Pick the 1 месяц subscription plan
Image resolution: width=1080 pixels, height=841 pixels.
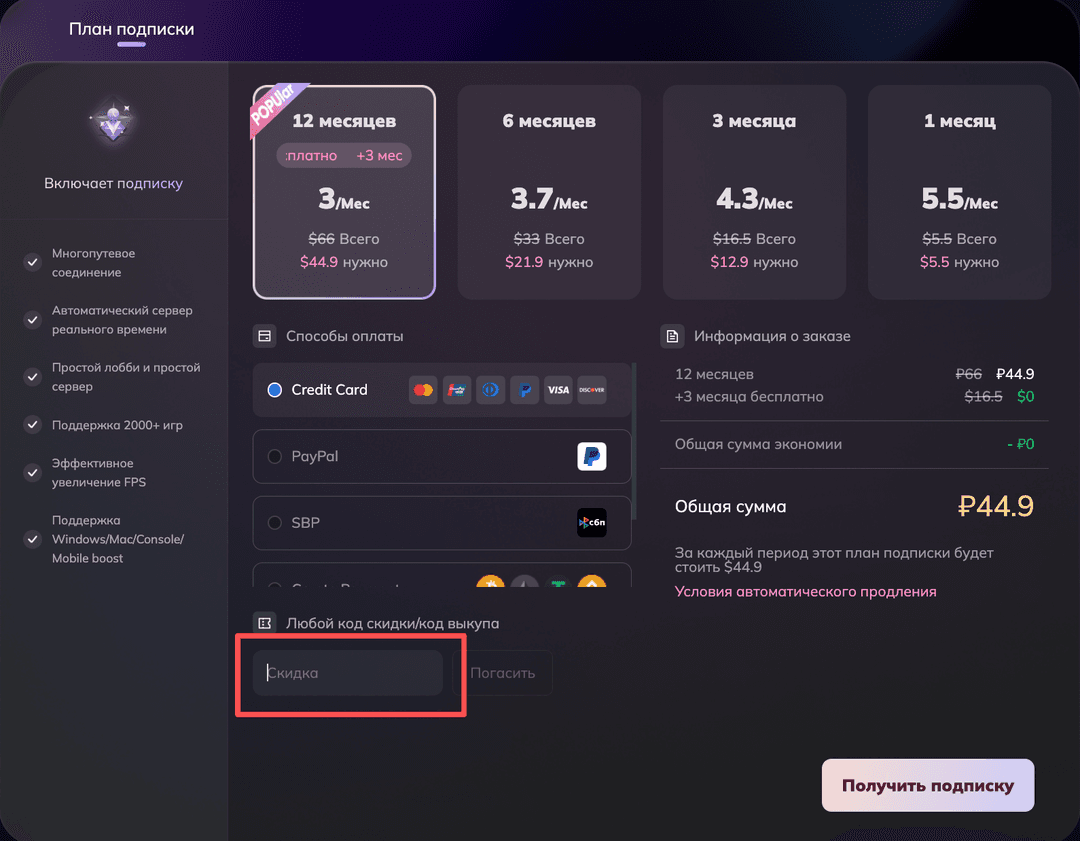(959, 192)
